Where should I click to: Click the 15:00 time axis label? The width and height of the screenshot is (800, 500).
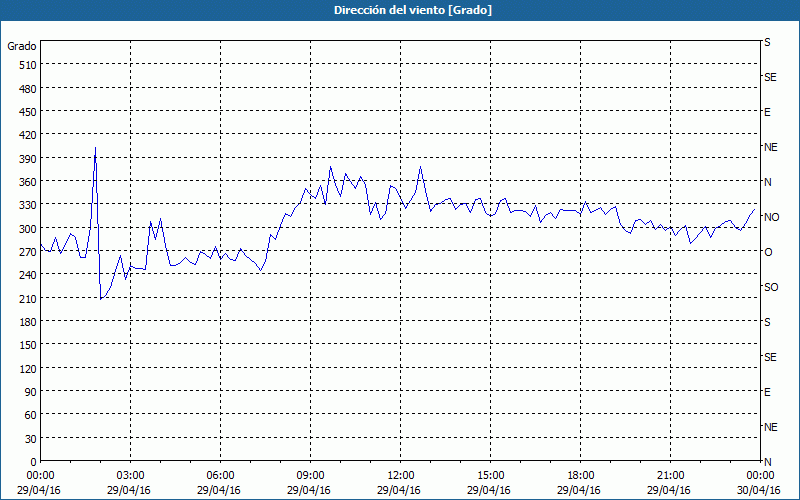coord(490,476)
